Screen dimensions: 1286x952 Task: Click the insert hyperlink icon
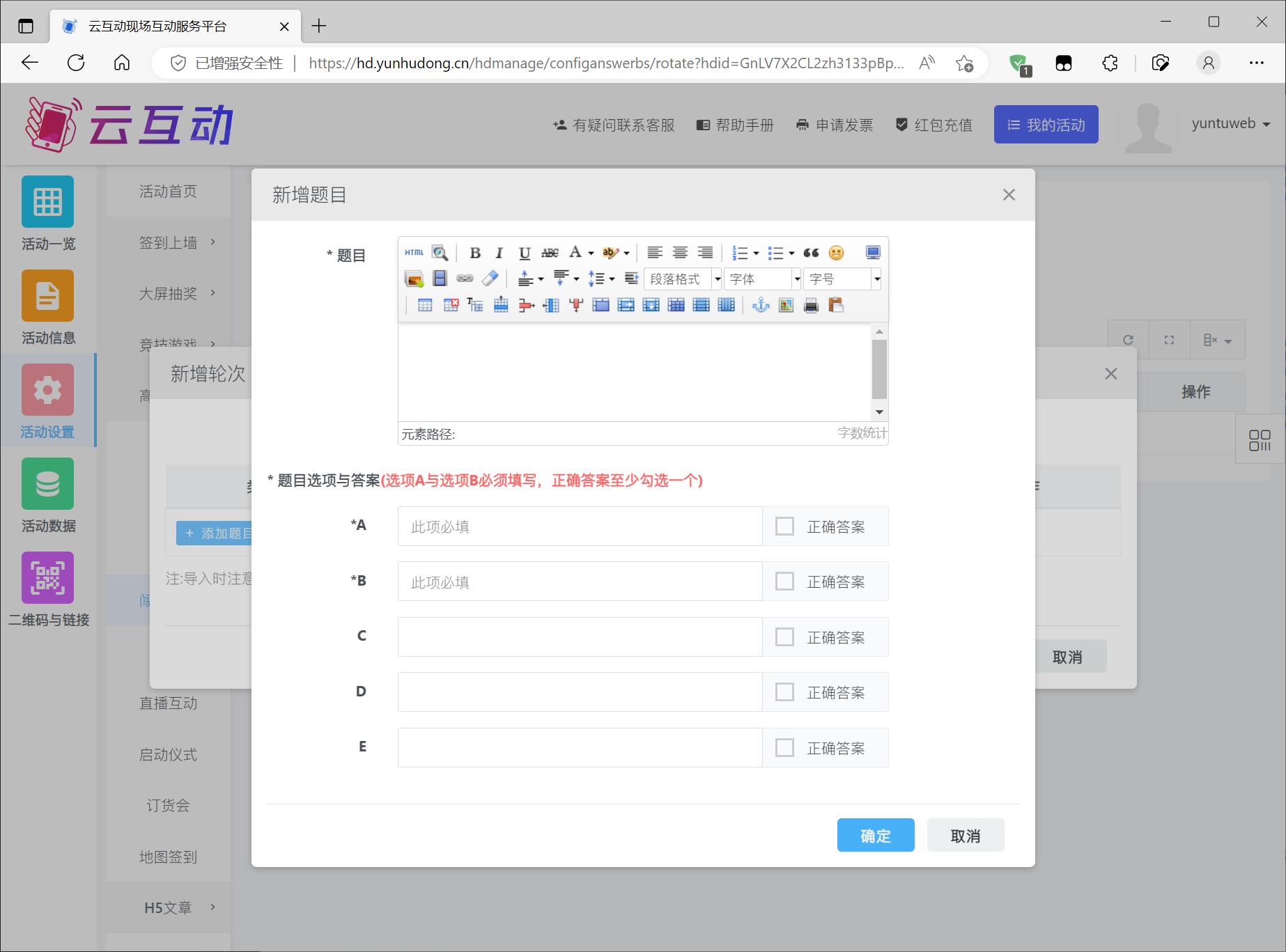(x=465, y=279)
